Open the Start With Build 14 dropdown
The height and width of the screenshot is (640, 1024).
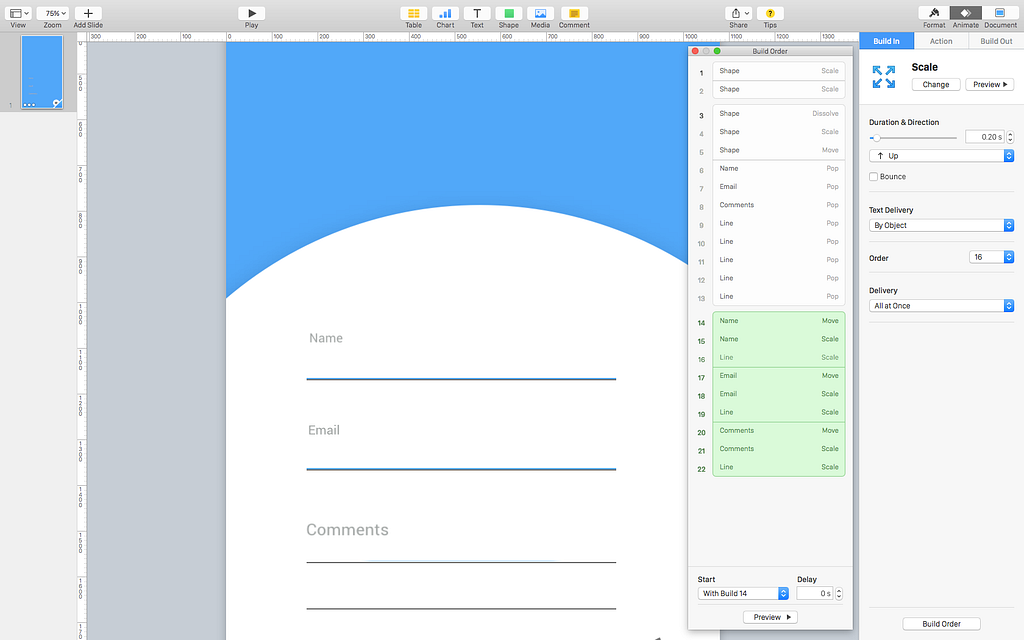(x=743, y=594)
